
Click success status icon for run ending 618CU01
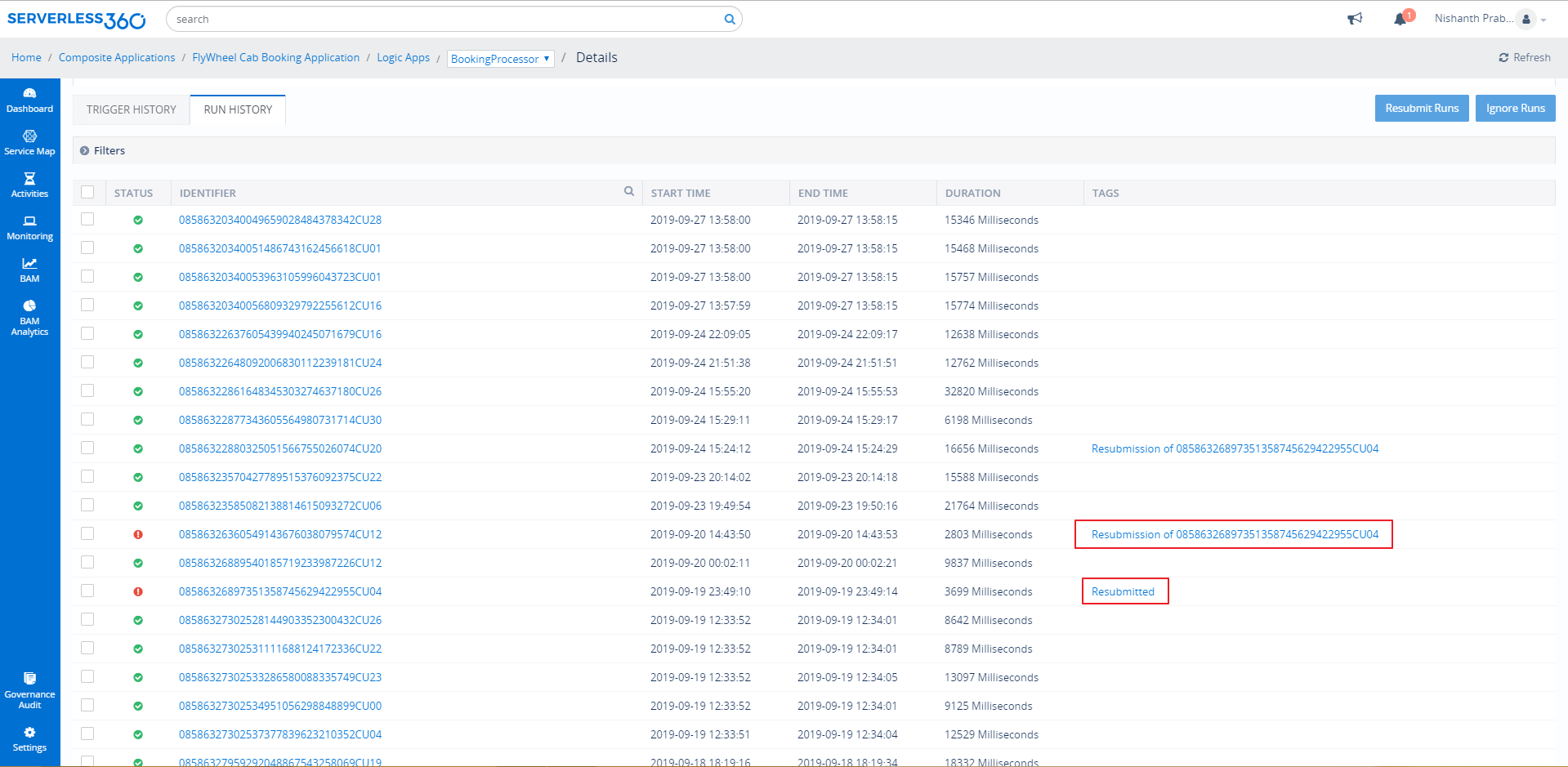(x=138, y=248)
